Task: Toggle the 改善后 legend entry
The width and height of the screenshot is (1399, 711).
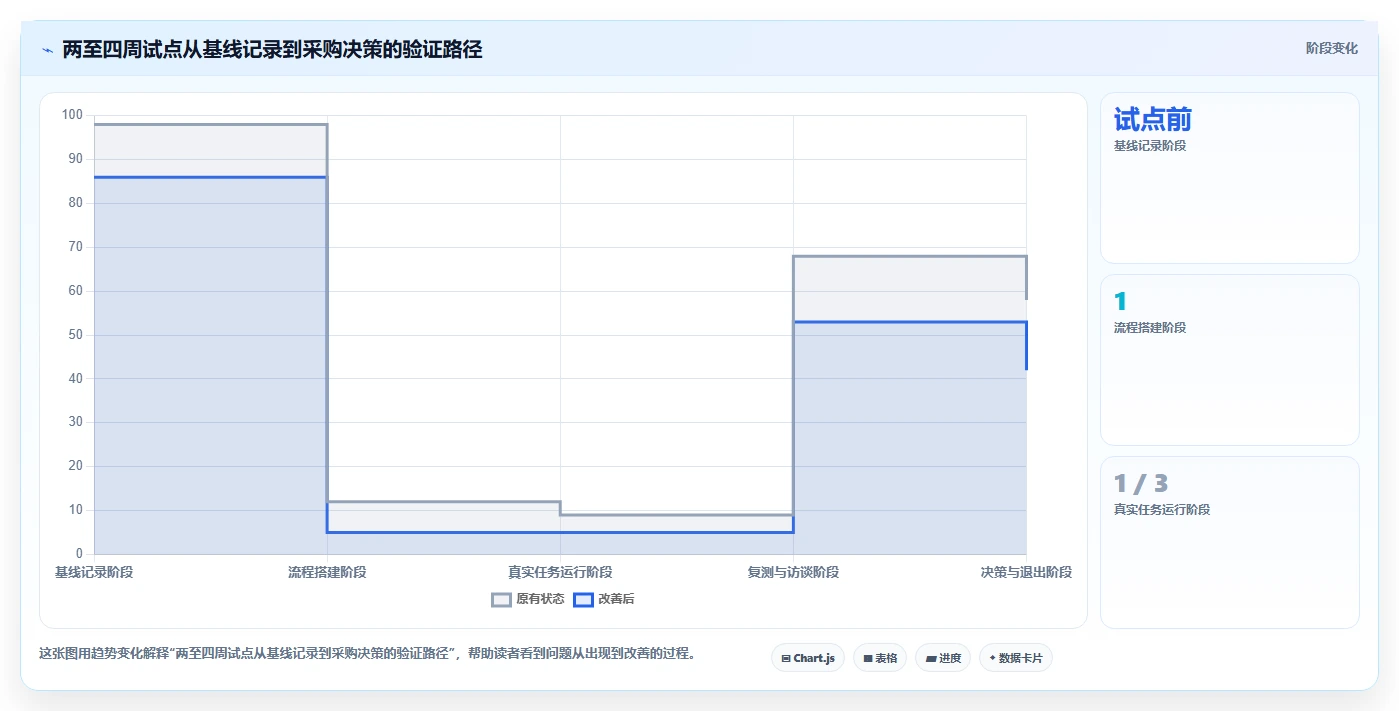Action: [604, 599]
